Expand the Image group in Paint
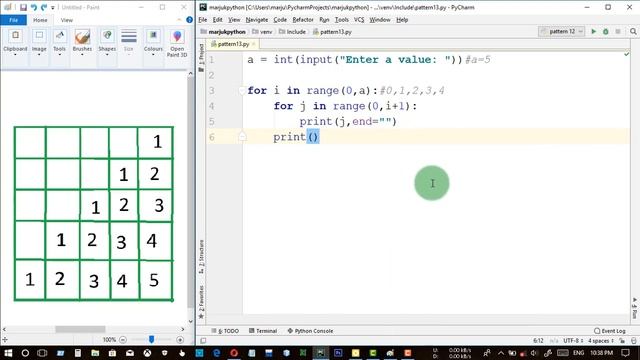The width and height of the screenshot is (640, 360). [x=39, y=42]
